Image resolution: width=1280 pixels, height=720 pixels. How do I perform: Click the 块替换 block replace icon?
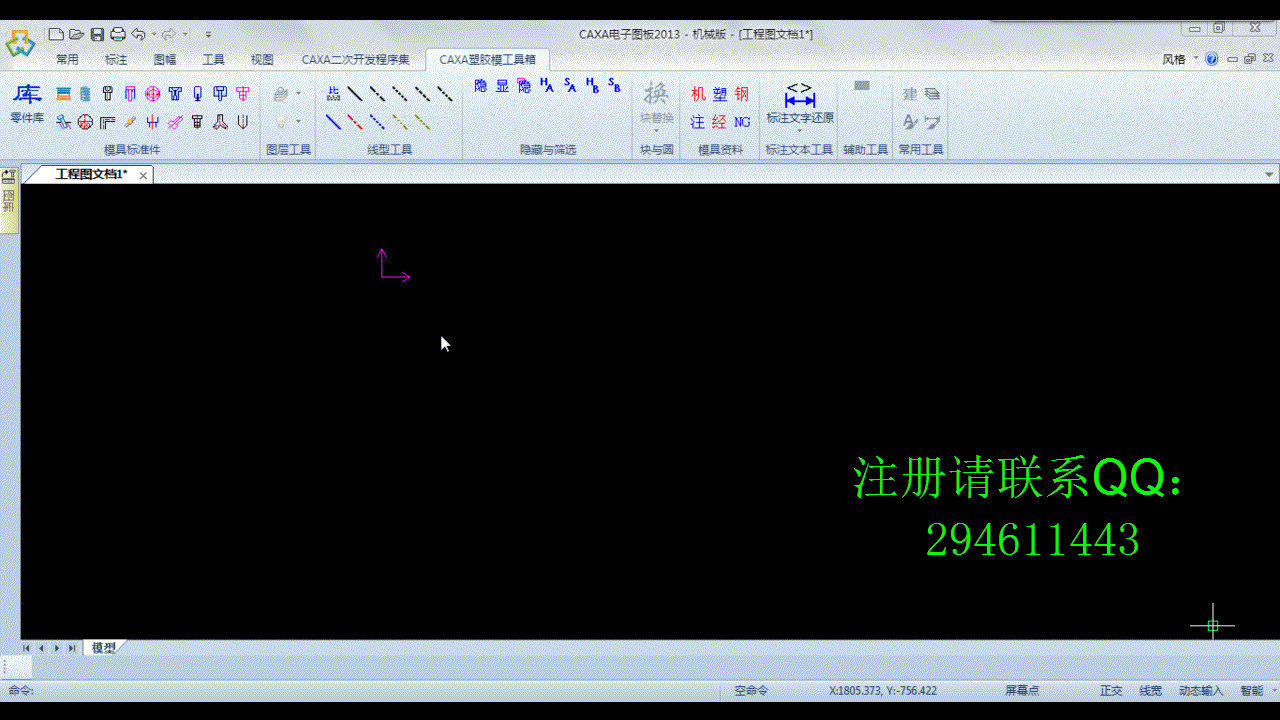[x=656, y=106]
